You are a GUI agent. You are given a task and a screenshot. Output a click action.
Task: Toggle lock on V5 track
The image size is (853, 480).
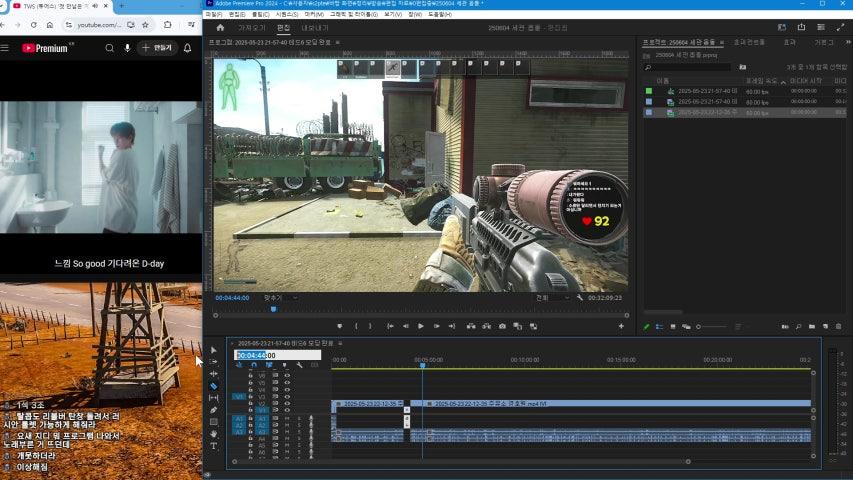click(x=251, y=383)
